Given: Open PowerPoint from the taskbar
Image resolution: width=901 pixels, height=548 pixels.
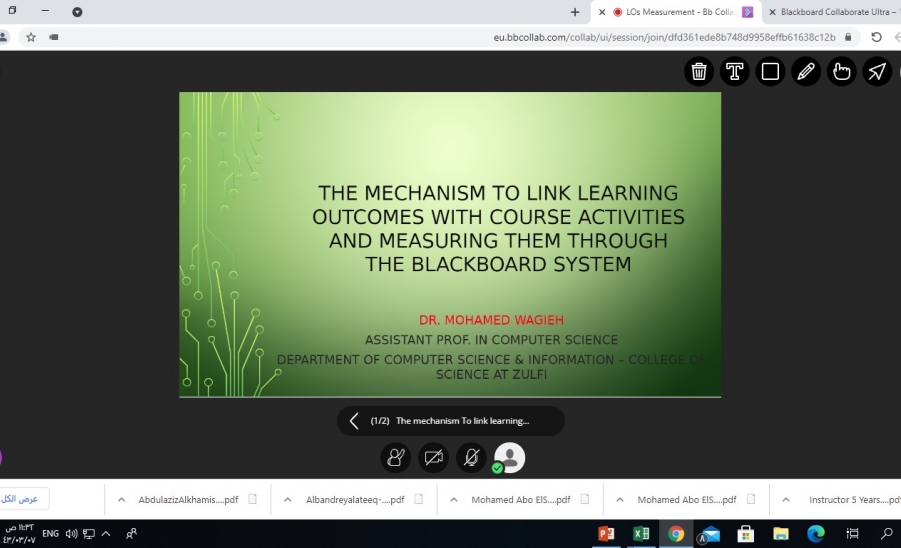Looking at the screenshot, I should 606,534.
